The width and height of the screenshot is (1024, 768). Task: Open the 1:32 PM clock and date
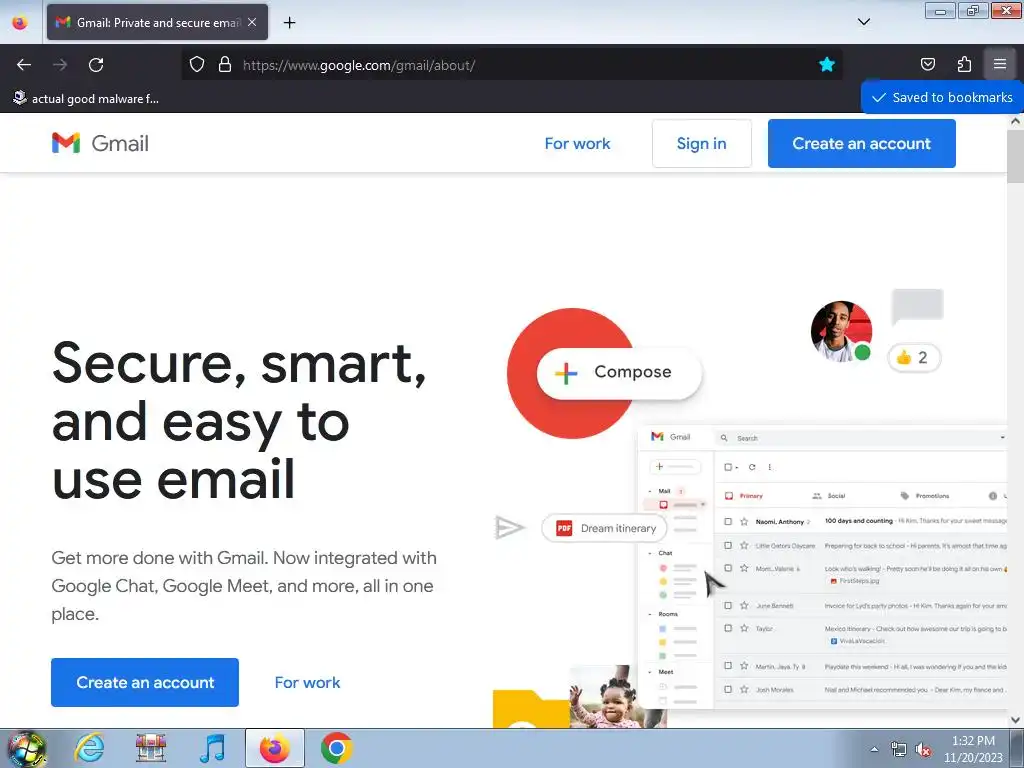coord(973,749)
